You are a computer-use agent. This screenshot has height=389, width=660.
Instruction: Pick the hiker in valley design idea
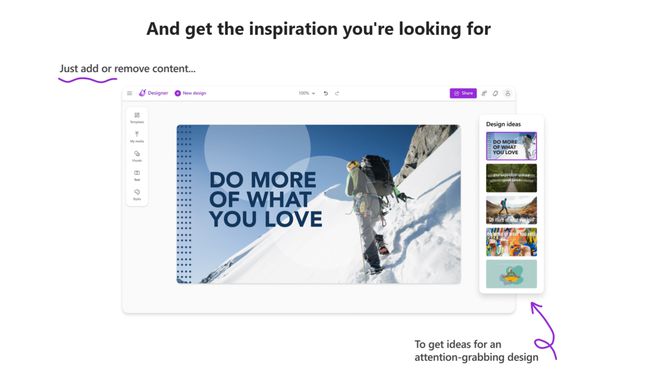pyautogui.click(x=511, y=210)
